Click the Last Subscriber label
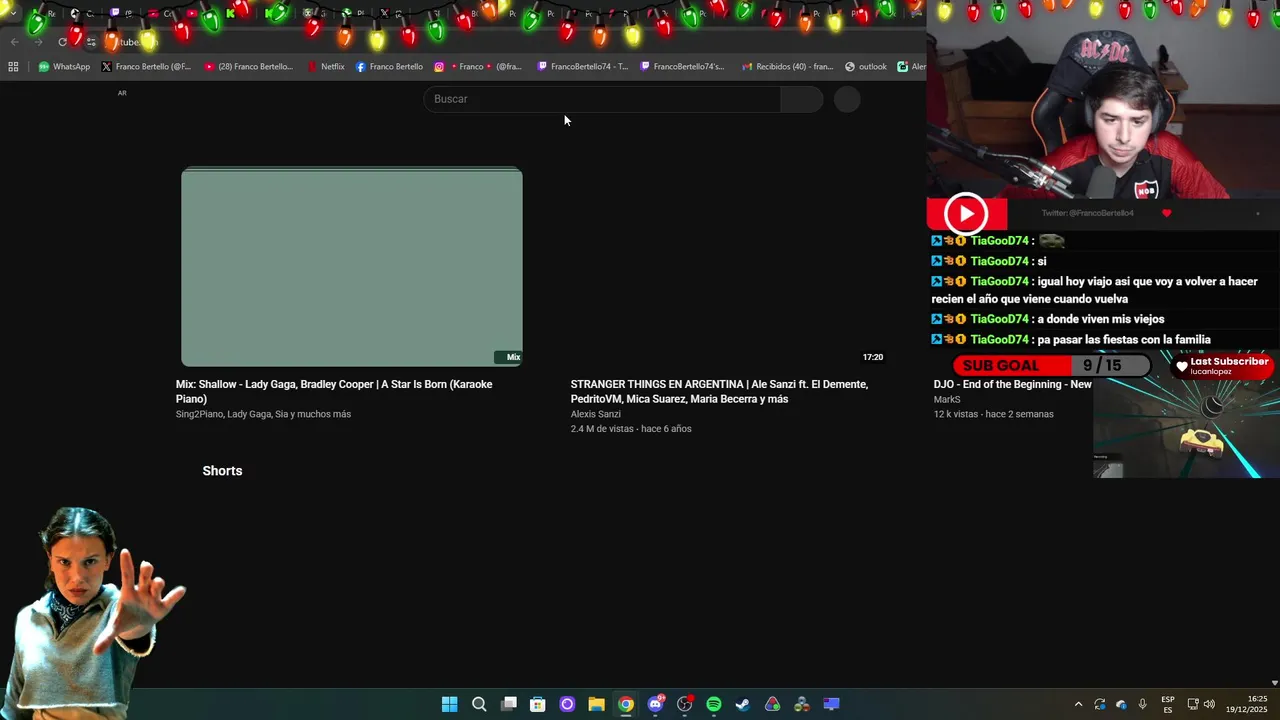Viewport: 1280px width, 720px height. 1229,362
